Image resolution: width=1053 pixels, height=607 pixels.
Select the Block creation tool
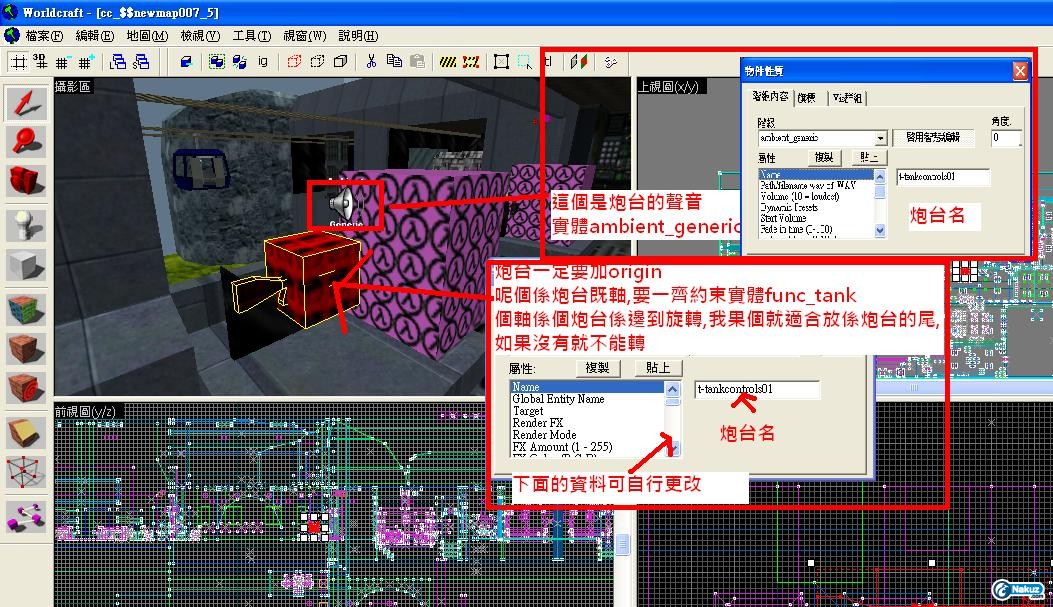26,265
